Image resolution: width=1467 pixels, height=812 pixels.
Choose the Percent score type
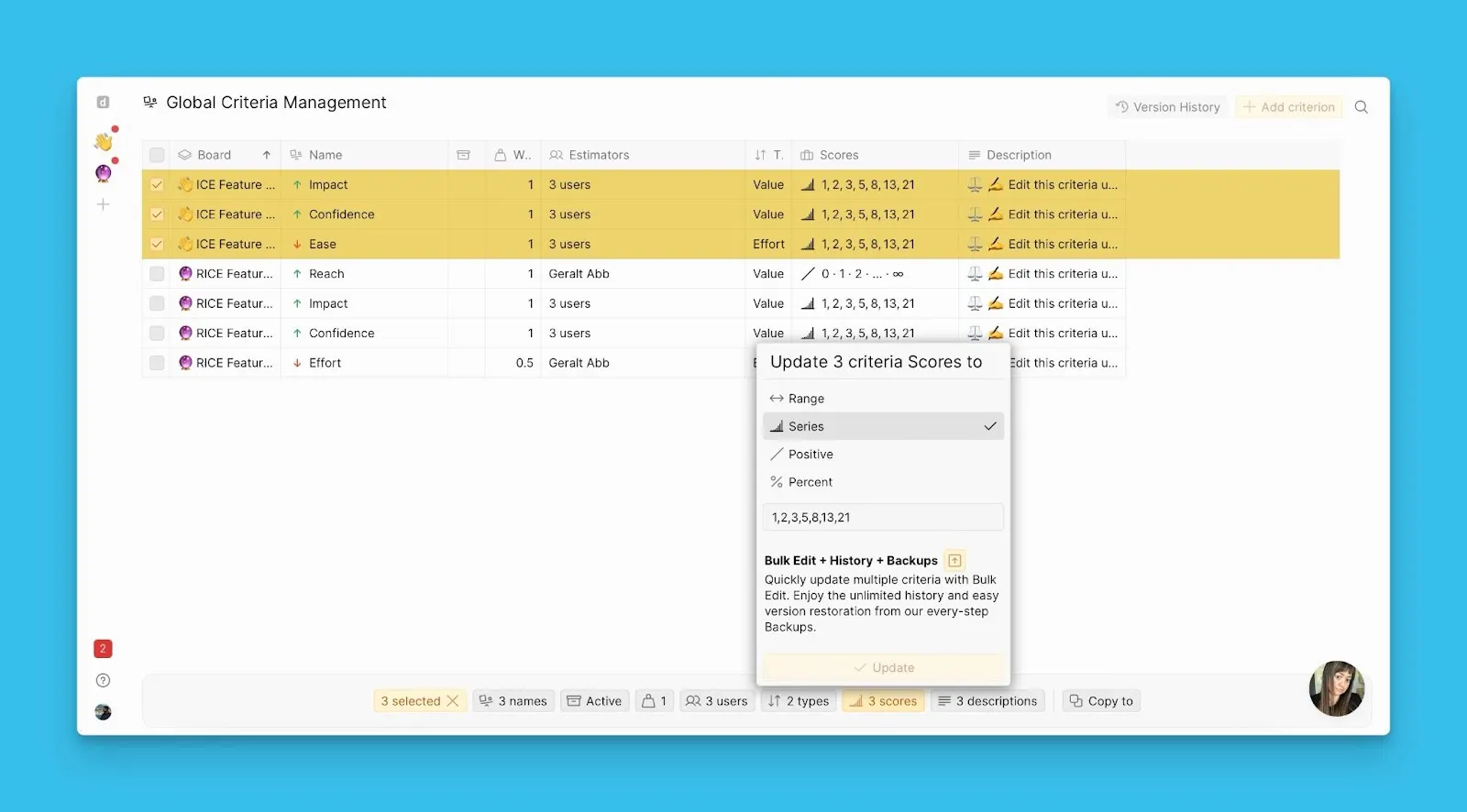[810, 482]
